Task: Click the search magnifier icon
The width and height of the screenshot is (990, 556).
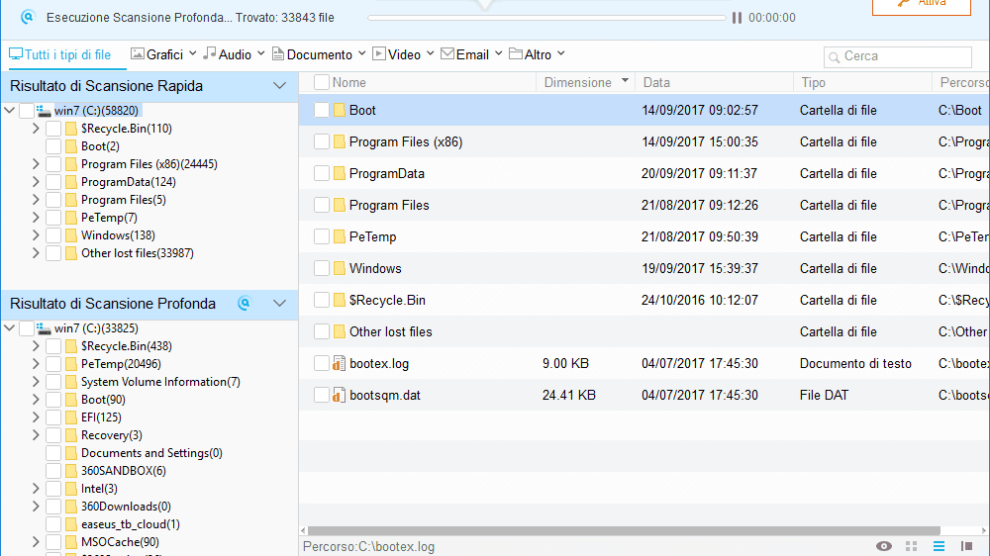Action: 834,57
